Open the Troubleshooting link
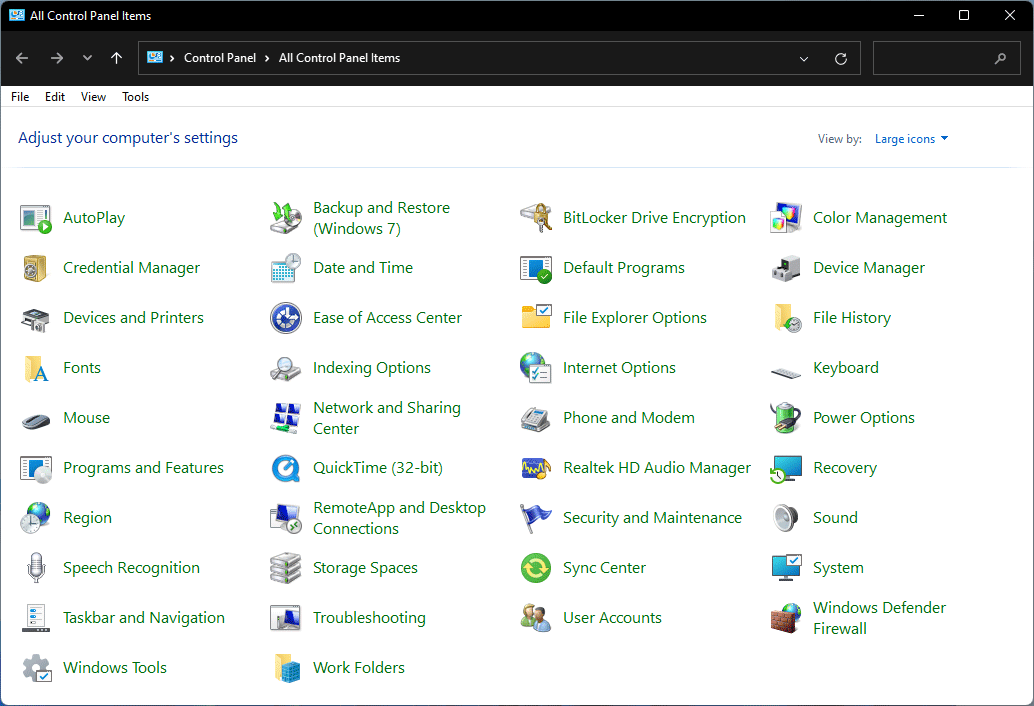This screenshot has width=1034, height=706. [369, 618]
